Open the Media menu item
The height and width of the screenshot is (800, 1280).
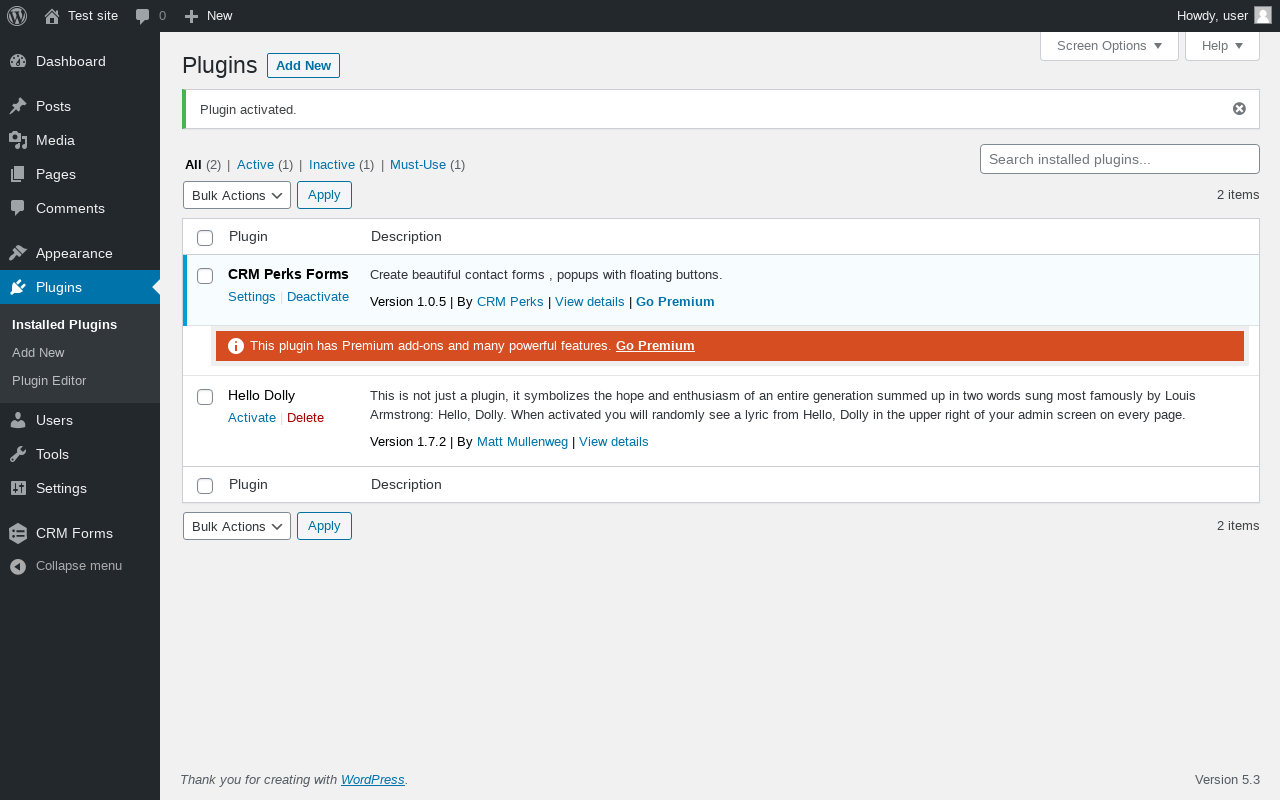80,140
